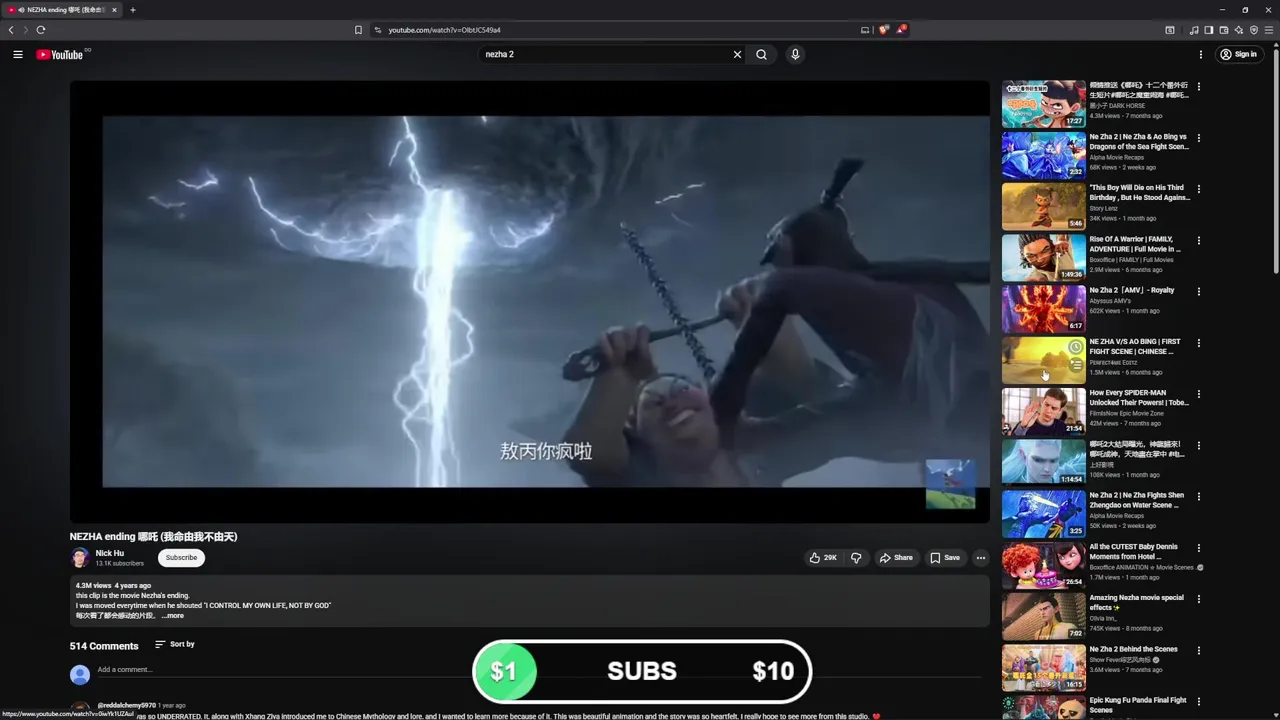
Task: Reload the page from browser toolbar
Action: 41,30
